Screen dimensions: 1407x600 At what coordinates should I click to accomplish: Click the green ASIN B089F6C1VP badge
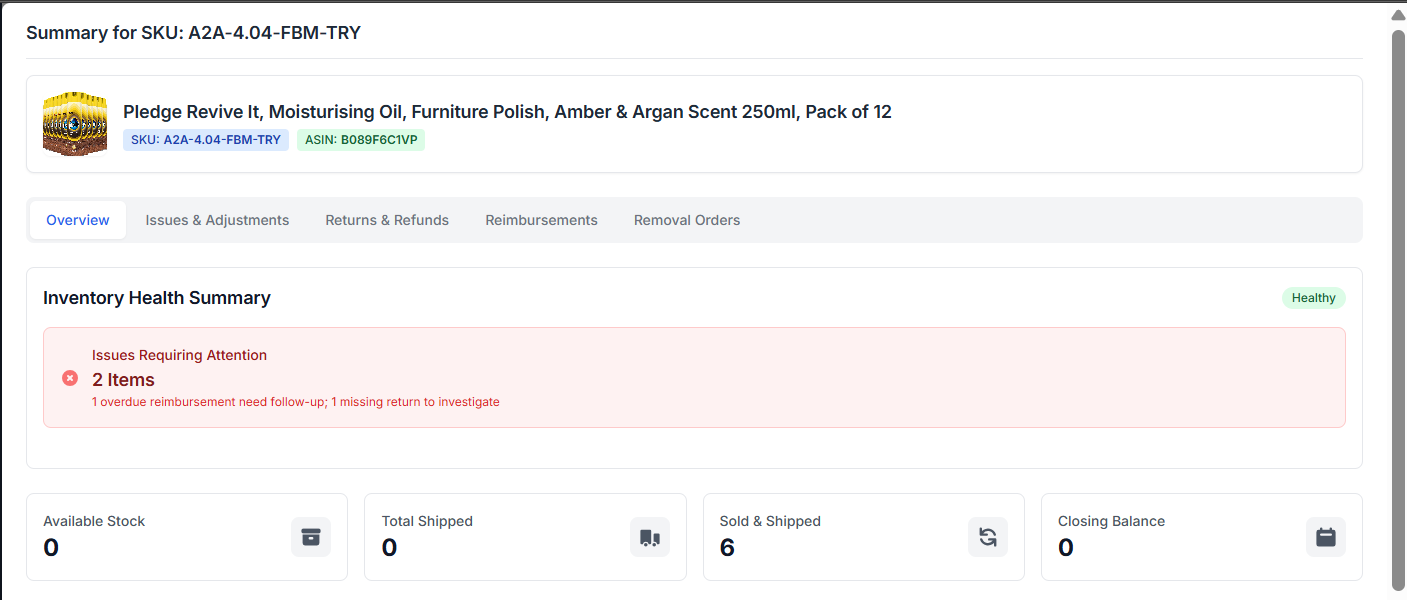(361, 140)
